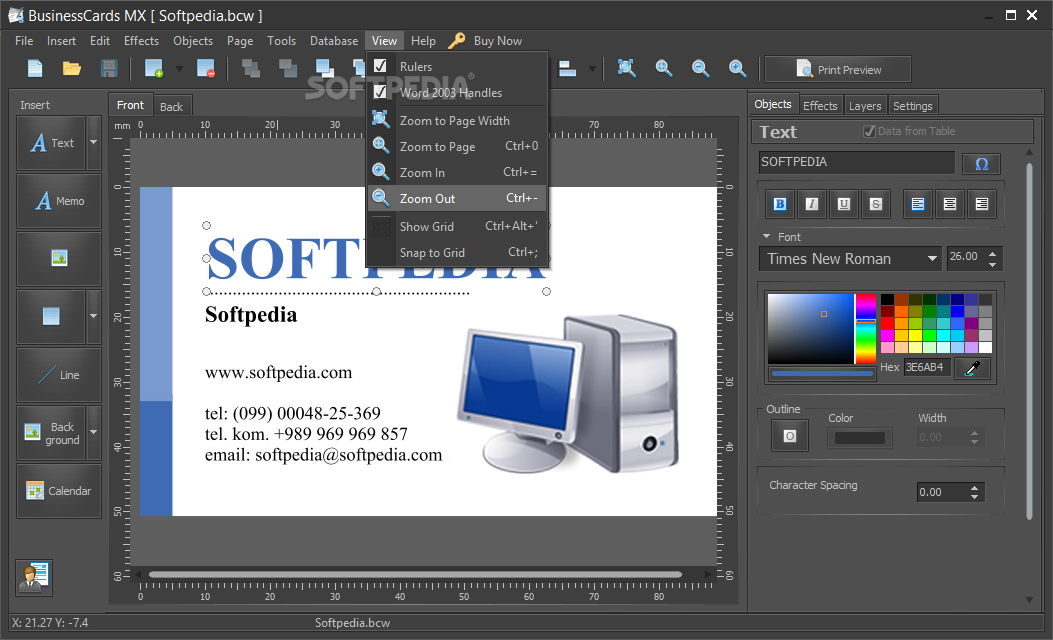Collapse the Font section triangle
Image resolution: width=1053 pixels, height=640 pixels.
coord(766,236)
